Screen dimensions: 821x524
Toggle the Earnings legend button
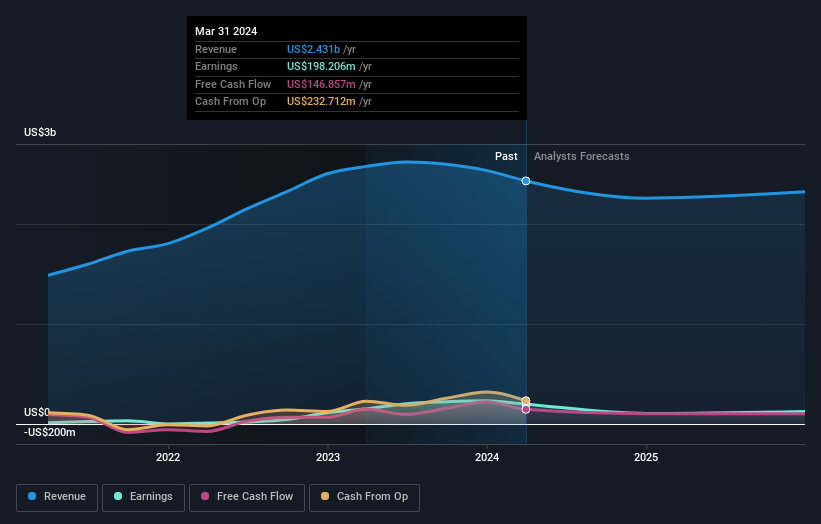[x=143, y=497]
